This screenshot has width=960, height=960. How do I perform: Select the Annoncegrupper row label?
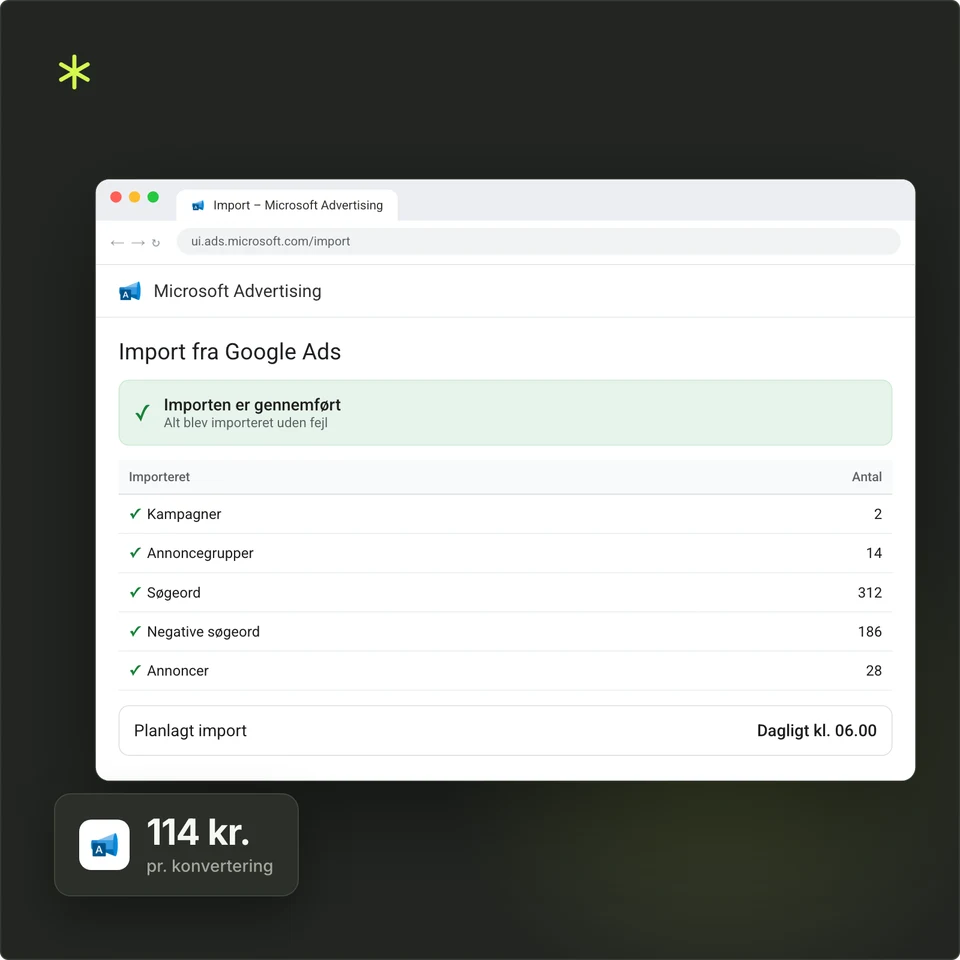click(x=200, y=553)
